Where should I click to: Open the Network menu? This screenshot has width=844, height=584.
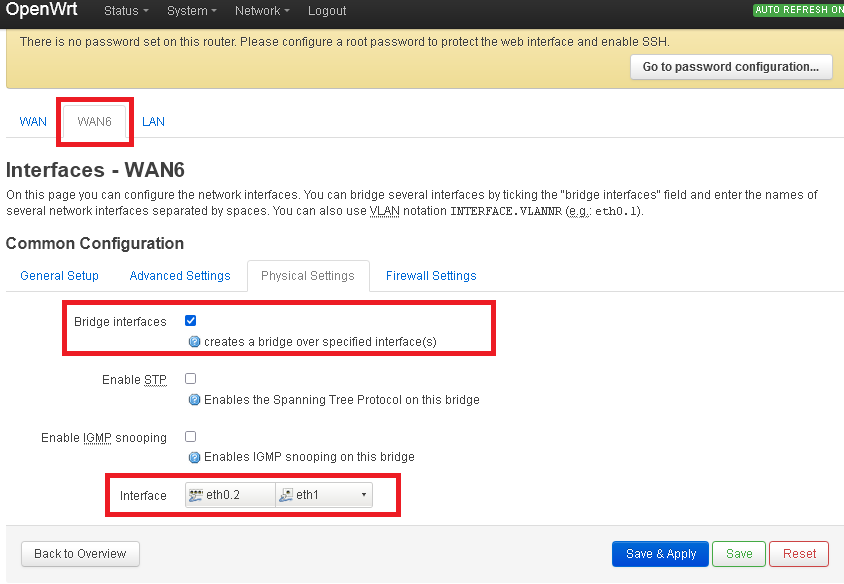tap(262, 11)
